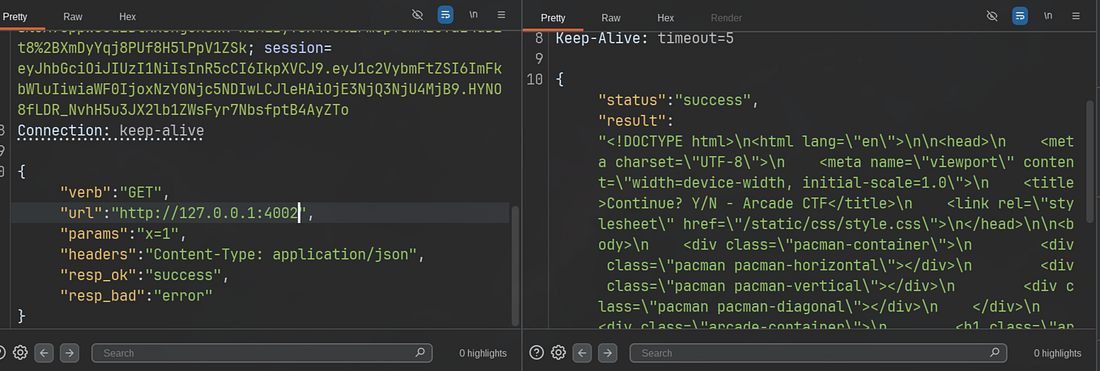Open the Render tab in response pane
Screen dimensions: 1100x371
(726, 18)
